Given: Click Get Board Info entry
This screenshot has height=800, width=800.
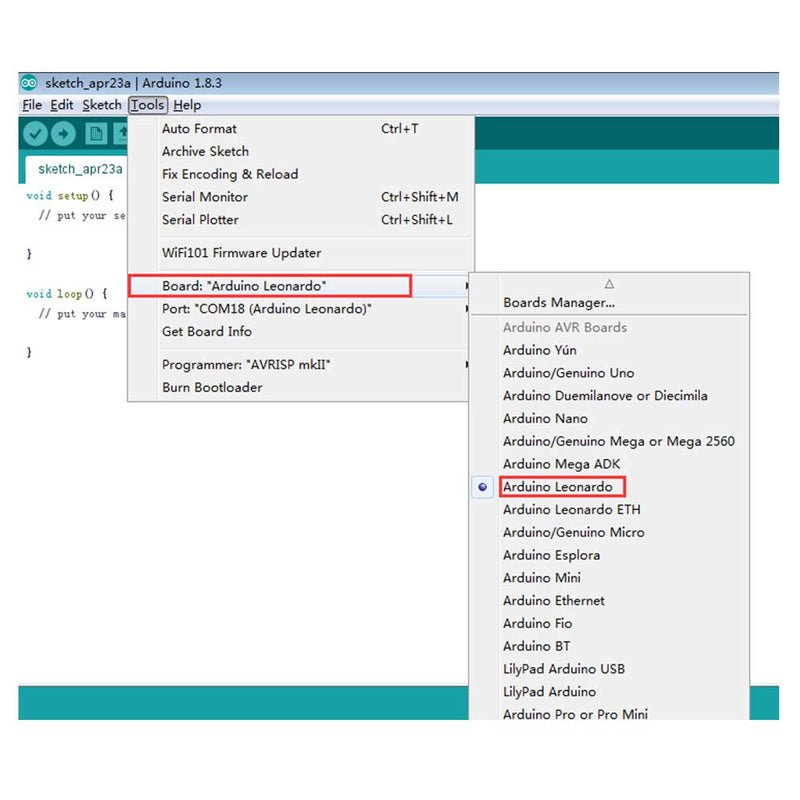Looking at the screenshot, I should [298, 332].
